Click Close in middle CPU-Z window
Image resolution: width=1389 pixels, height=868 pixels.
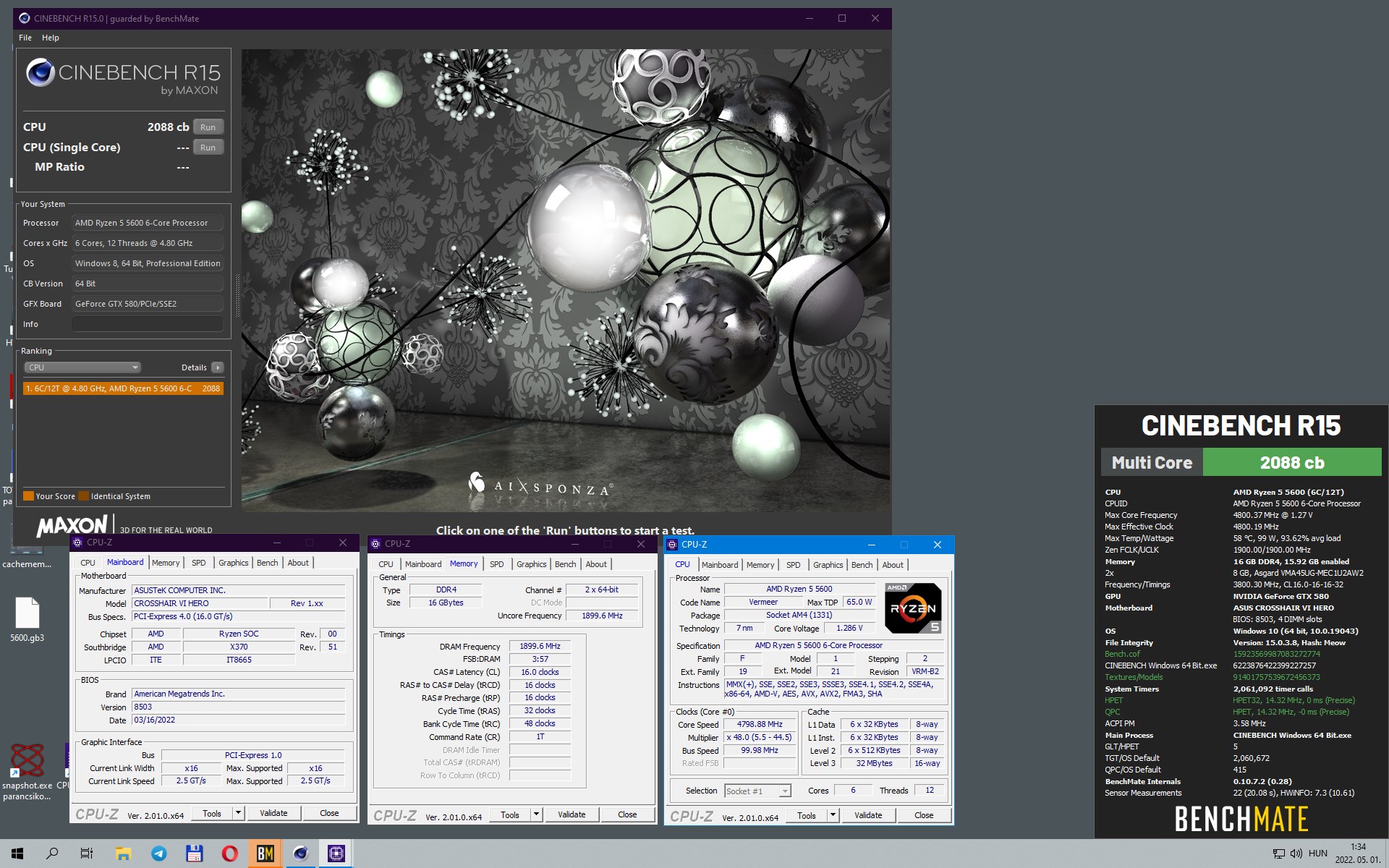(x=627, y=814)
